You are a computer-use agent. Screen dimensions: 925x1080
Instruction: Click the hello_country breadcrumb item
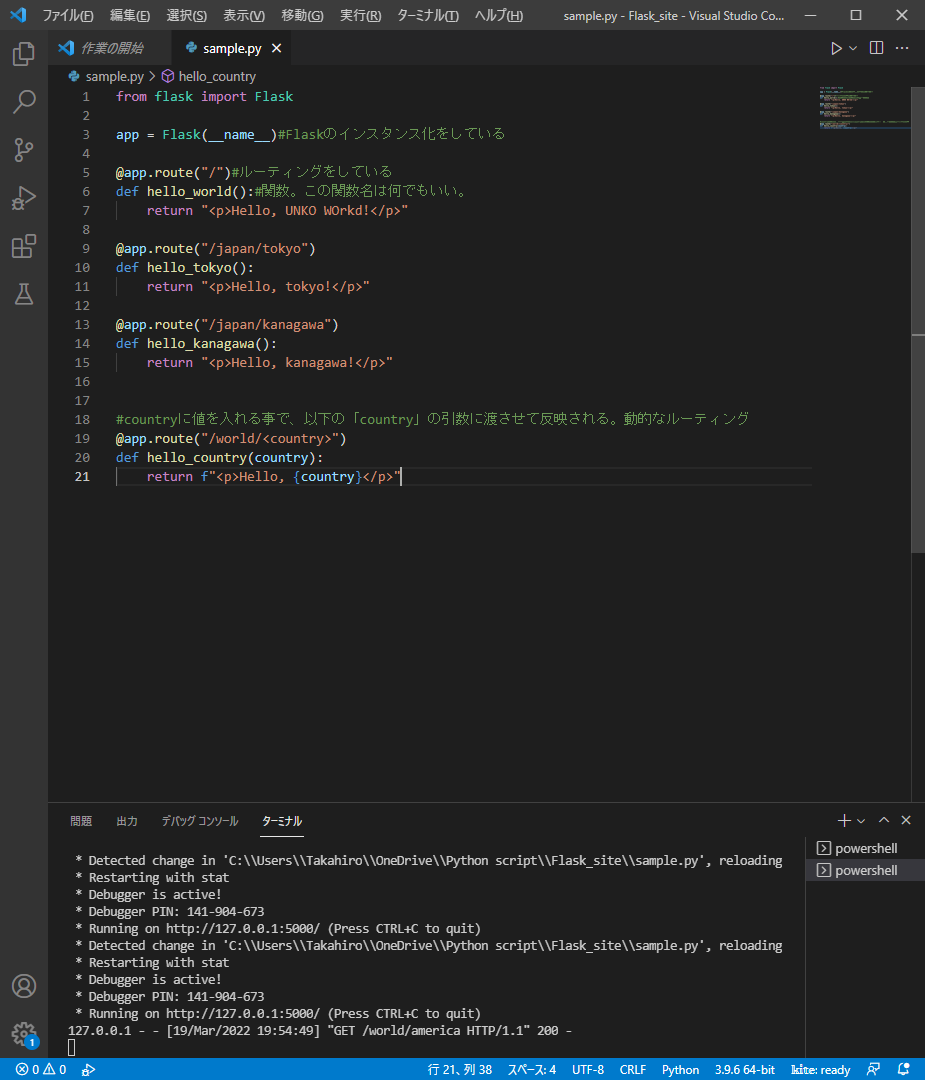(216, 76)
